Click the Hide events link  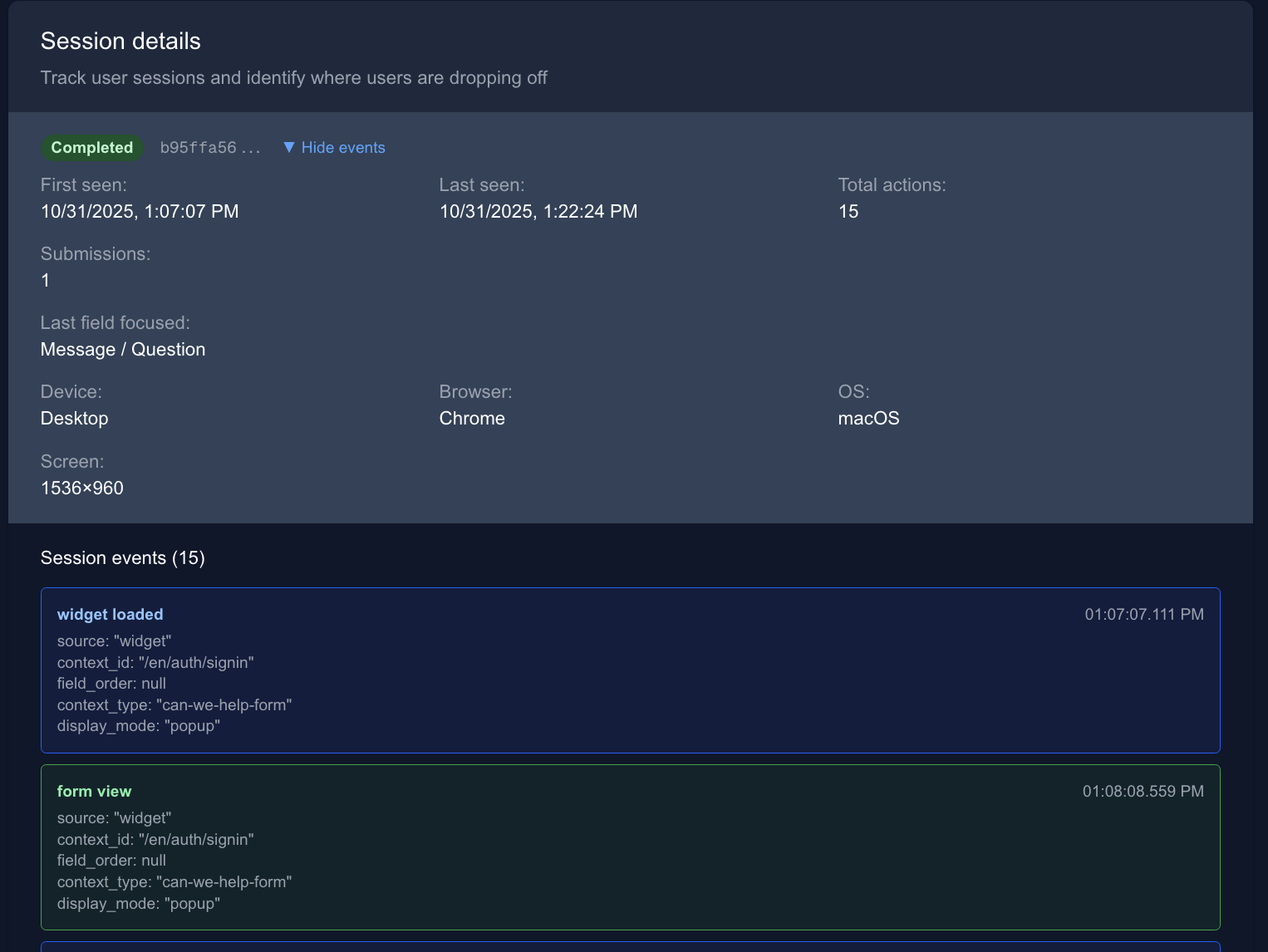(x=343, y=147)
